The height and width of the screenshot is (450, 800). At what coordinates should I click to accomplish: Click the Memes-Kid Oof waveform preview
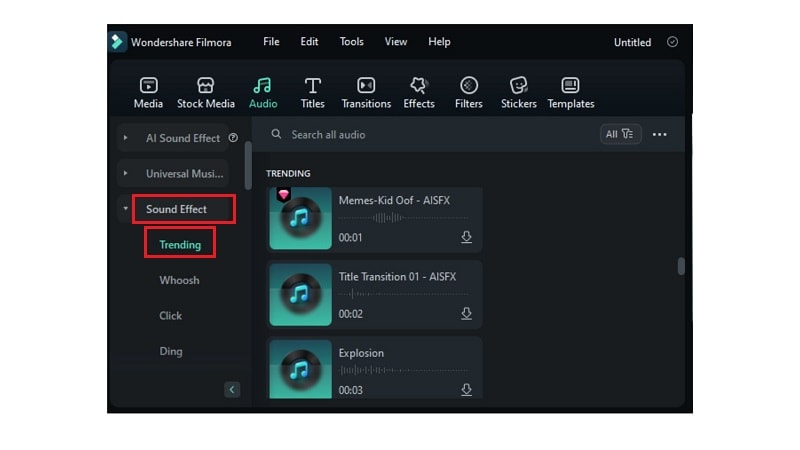click(x=403, y=218)
